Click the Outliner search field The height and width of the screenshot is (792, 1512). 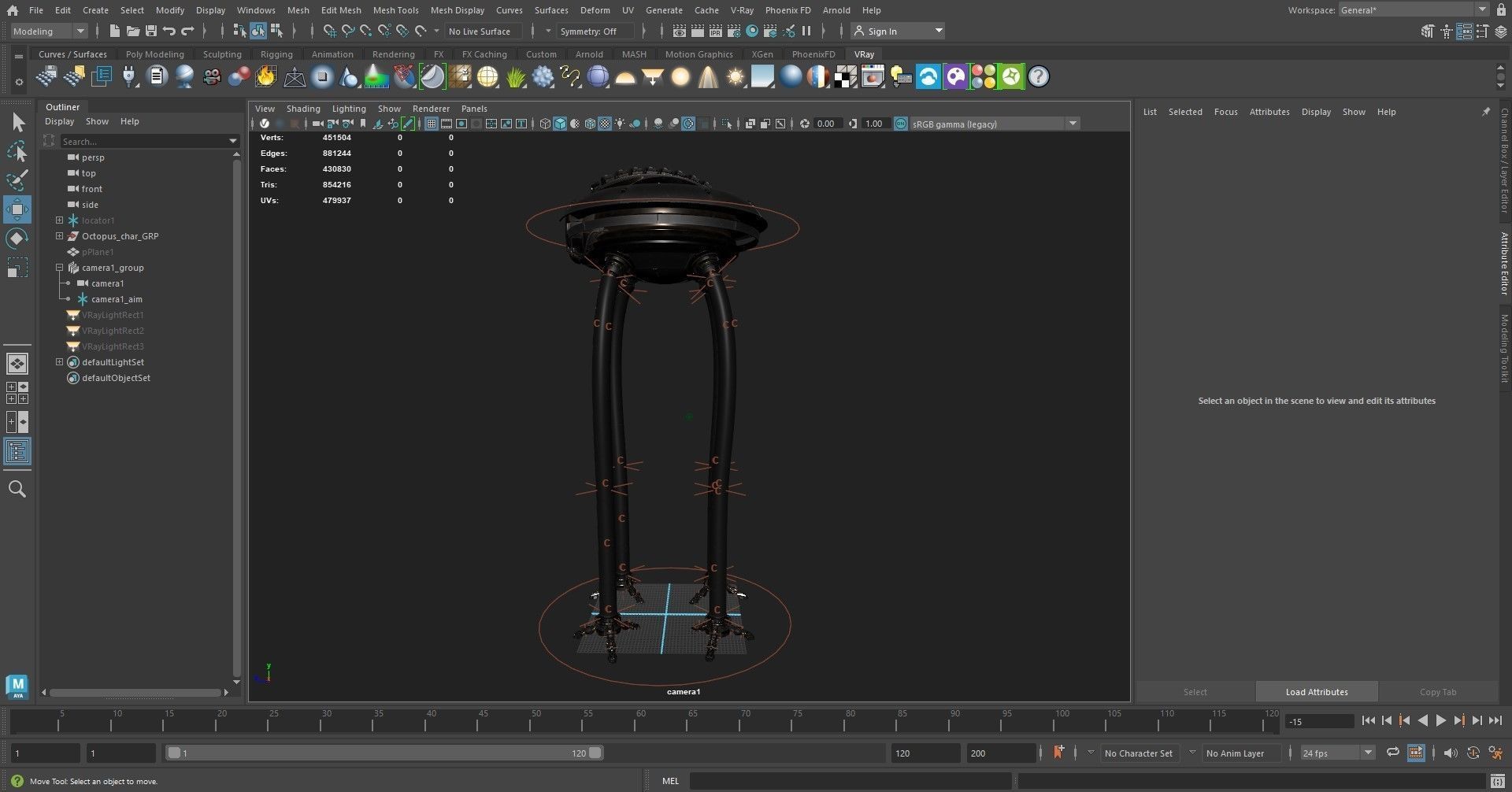[150, 141]
